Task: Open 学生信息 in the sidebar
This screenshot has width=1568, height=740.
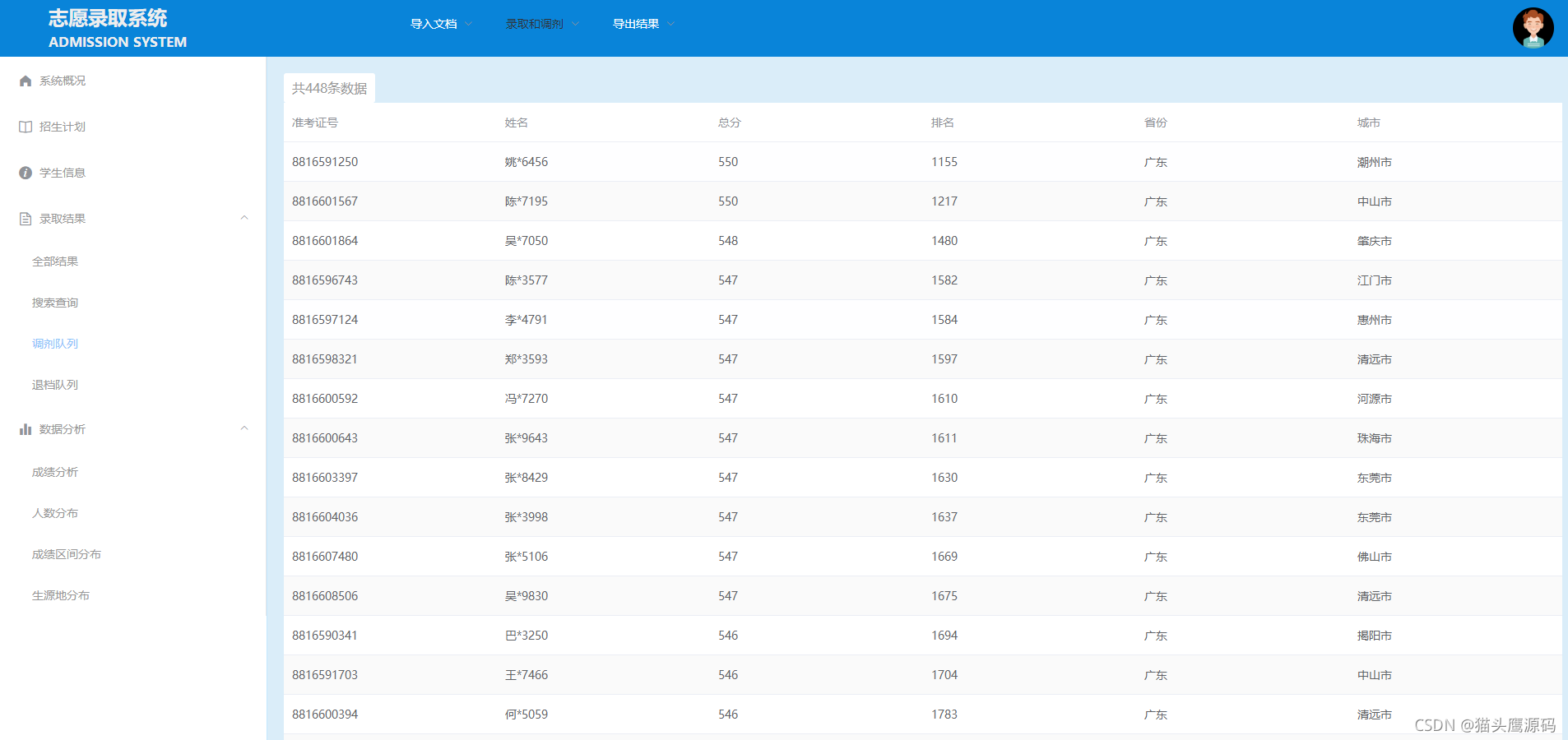Action: 63,173
